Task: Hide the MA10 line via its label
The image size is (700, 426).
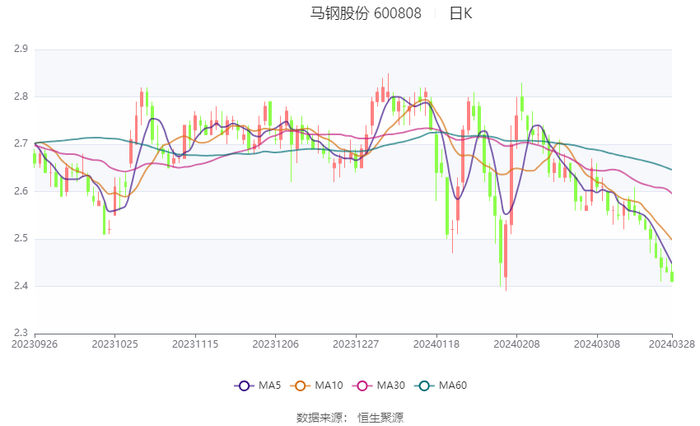Action: click(x=329, y=385)
